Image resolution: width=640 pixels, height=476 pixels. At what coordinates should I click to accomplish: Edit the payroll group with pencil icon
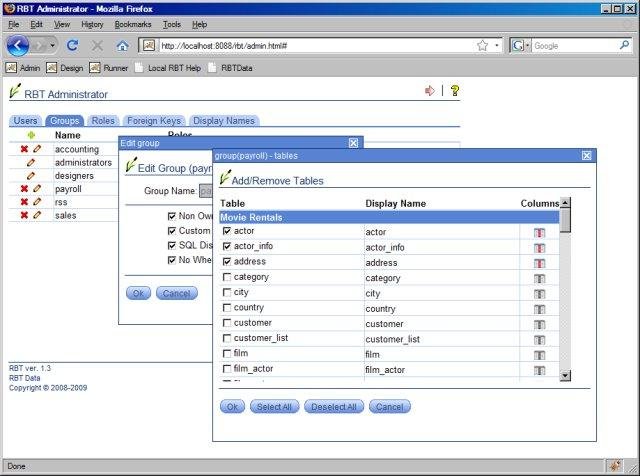(37, 189)
